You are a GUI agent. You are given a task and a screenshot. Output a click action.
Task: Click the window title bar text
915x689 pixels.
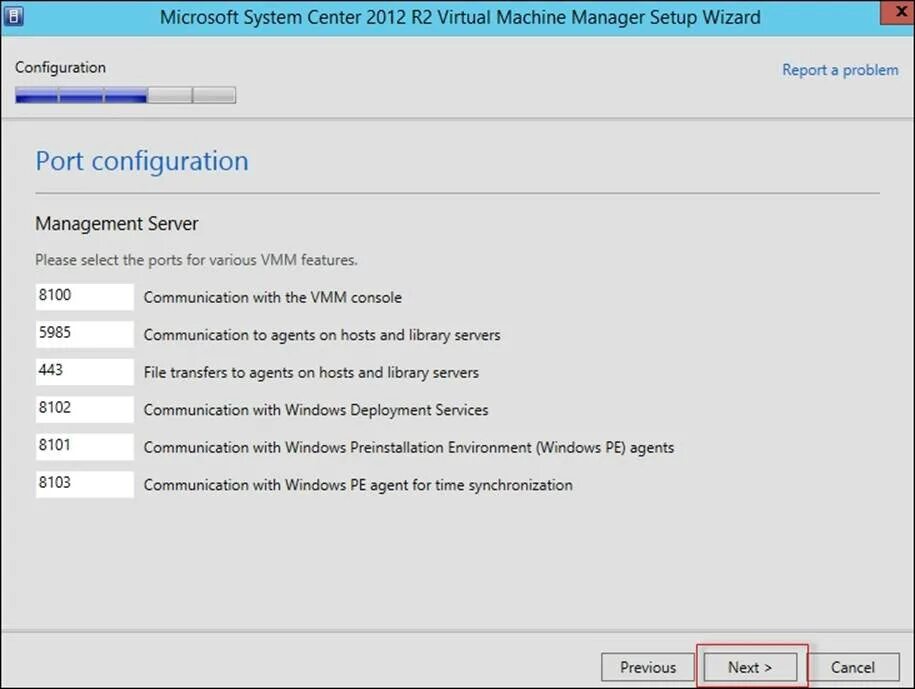click(460, 17)
